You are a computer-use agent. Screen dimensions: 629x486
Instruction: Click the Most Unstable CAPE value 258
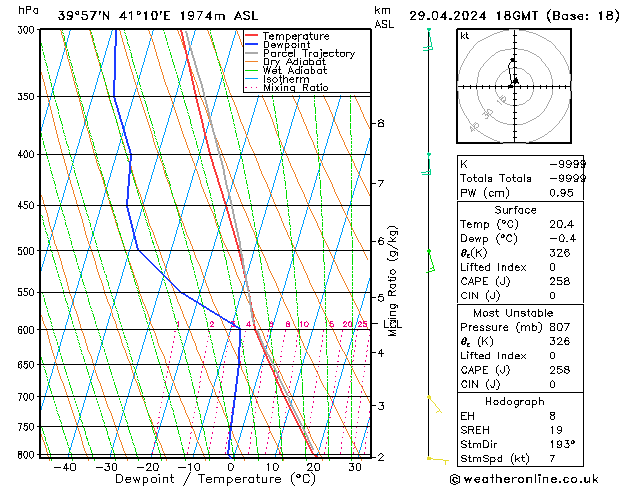[x=560, y=370]
